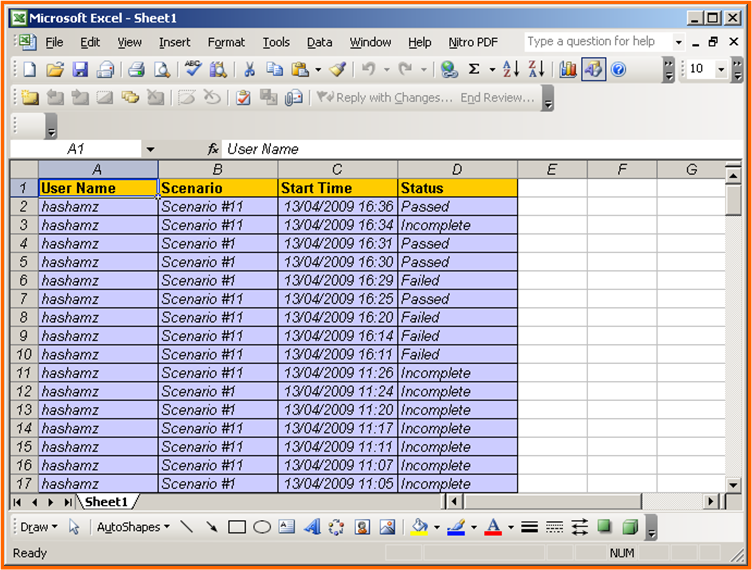Image resolution: width=752 pixels, height=570 pixels.
Task: Open the Print Preview icon
Action: tap(163, 69)
